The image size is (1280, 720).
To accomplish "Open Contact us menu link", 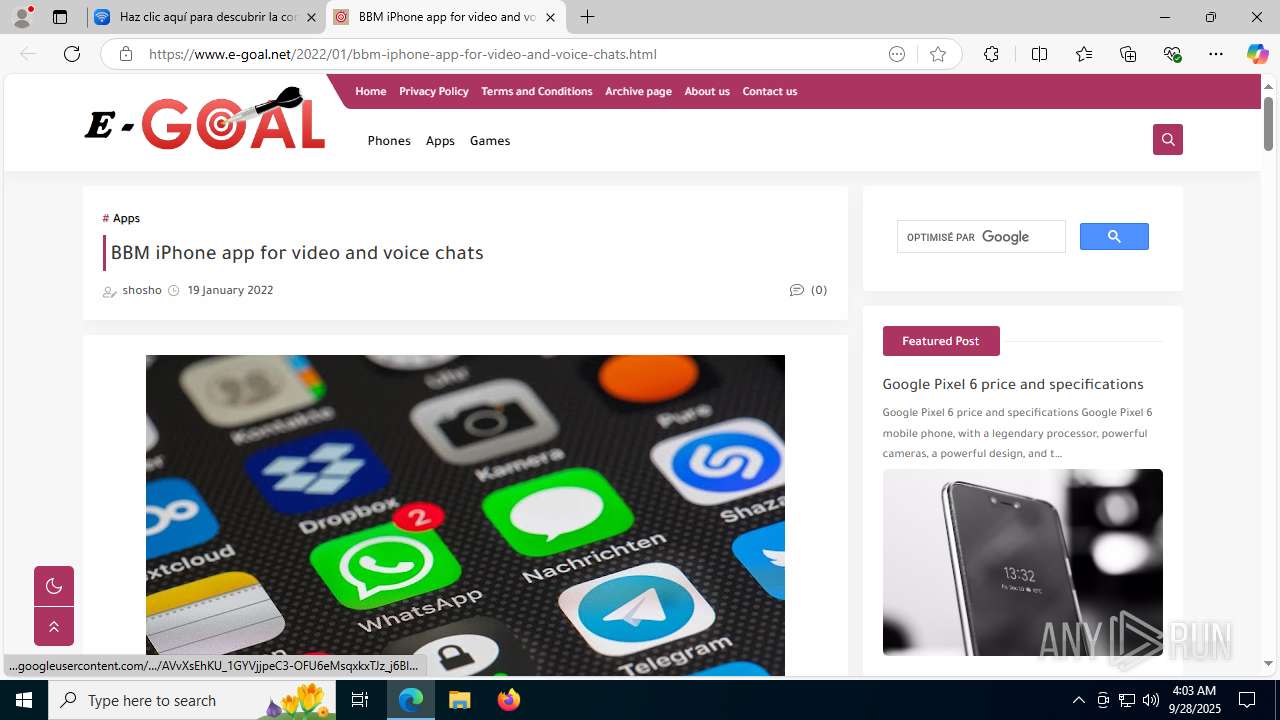I will 769,91.
